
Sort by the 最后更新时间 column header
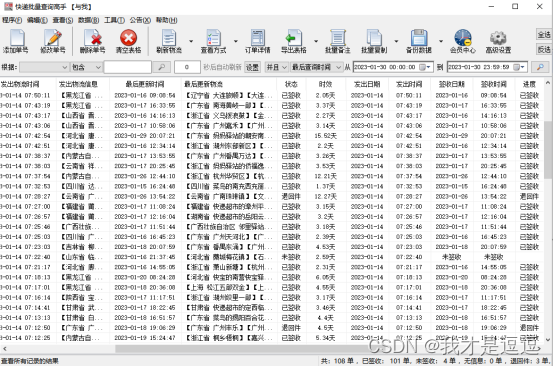(x=145, y=84)
